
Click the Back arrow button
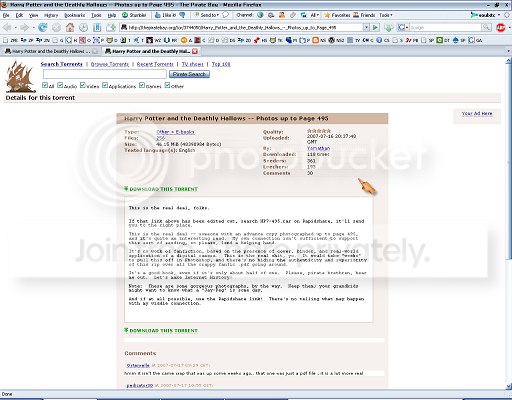coord(7,27)
